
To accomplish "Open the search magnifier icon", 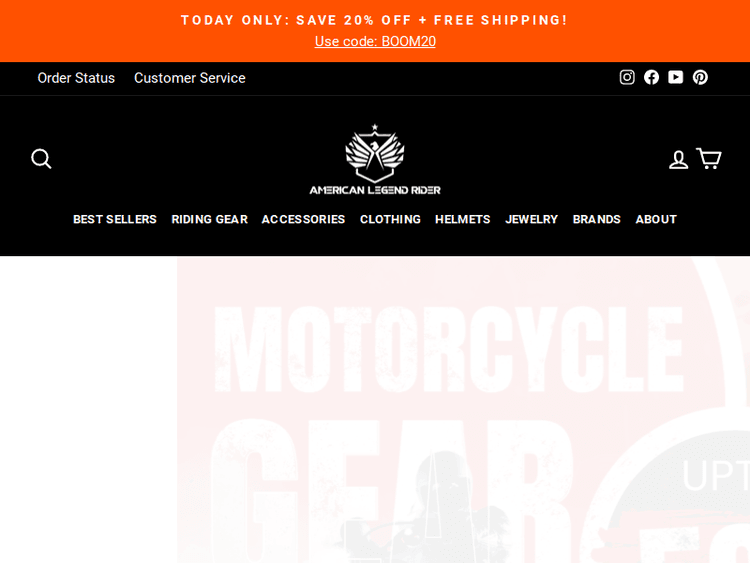I will click(41, 159).
